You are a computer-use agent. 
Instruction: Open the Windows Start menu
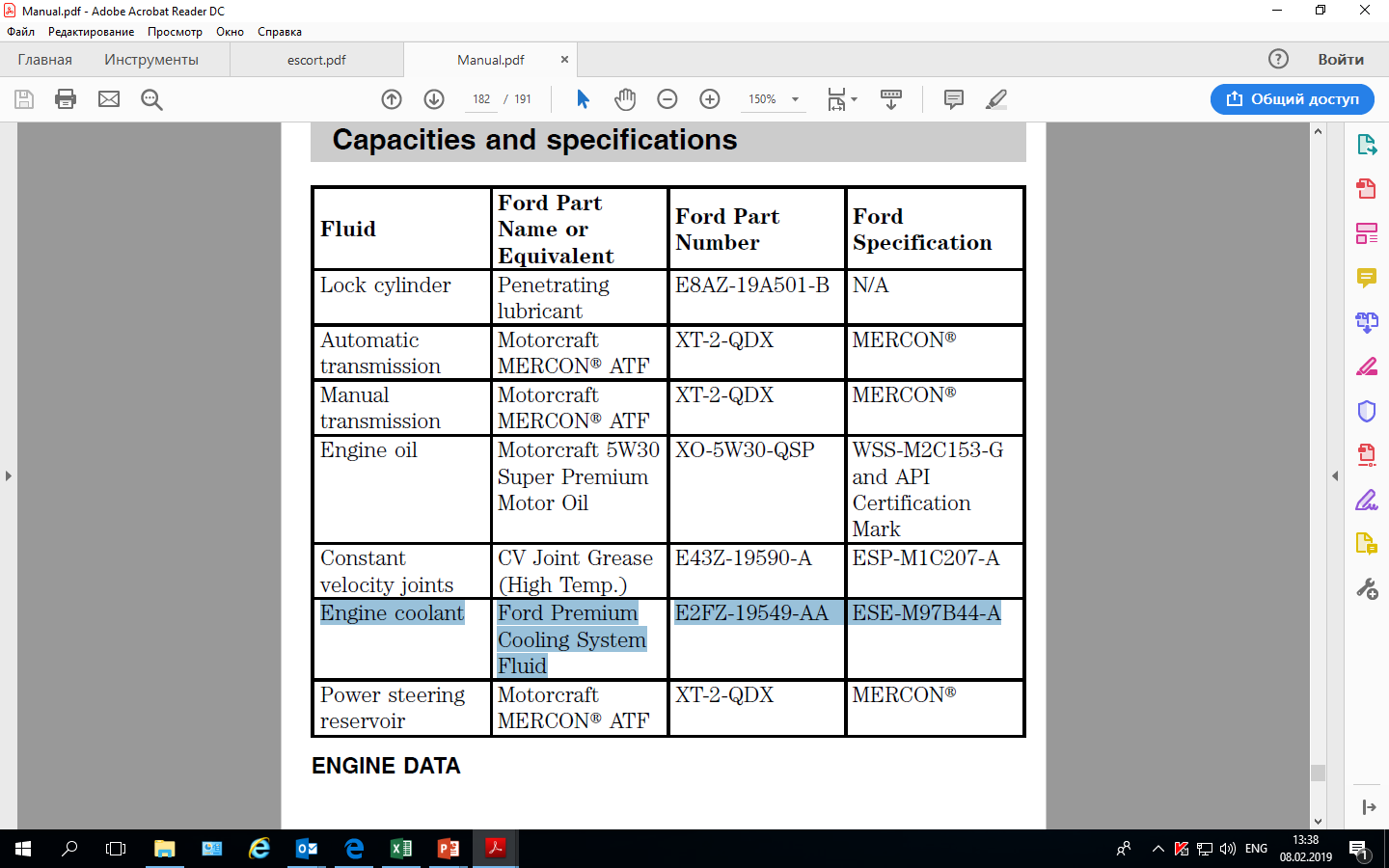pos(23,849)
